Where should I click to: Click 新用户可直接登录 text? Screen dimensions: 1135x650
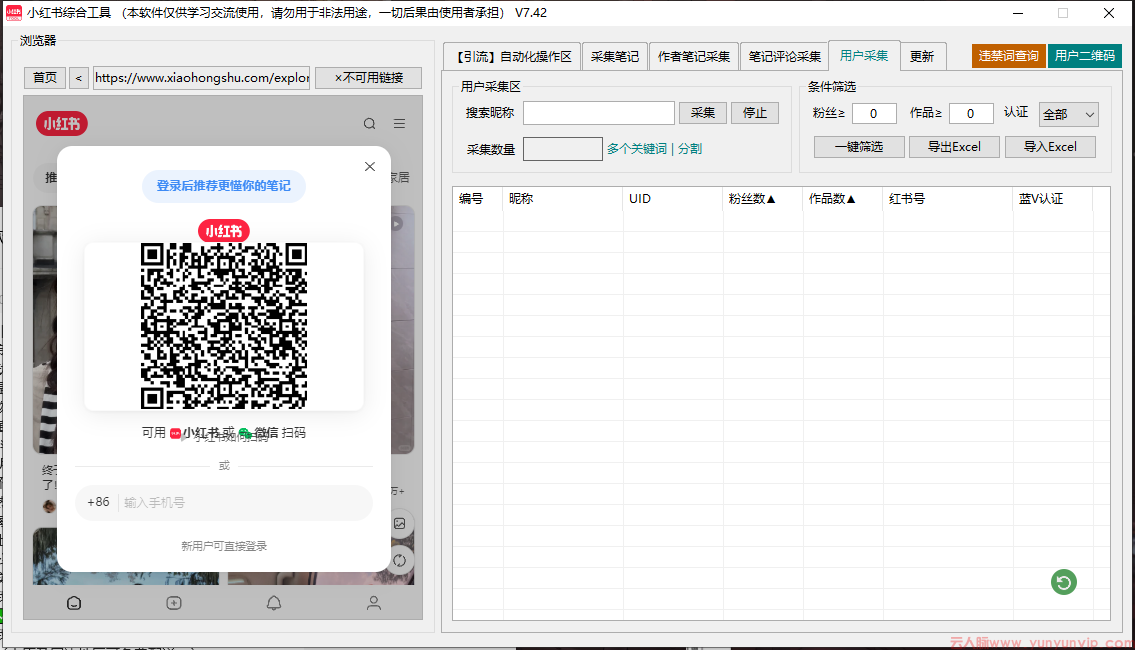(224, 546)
